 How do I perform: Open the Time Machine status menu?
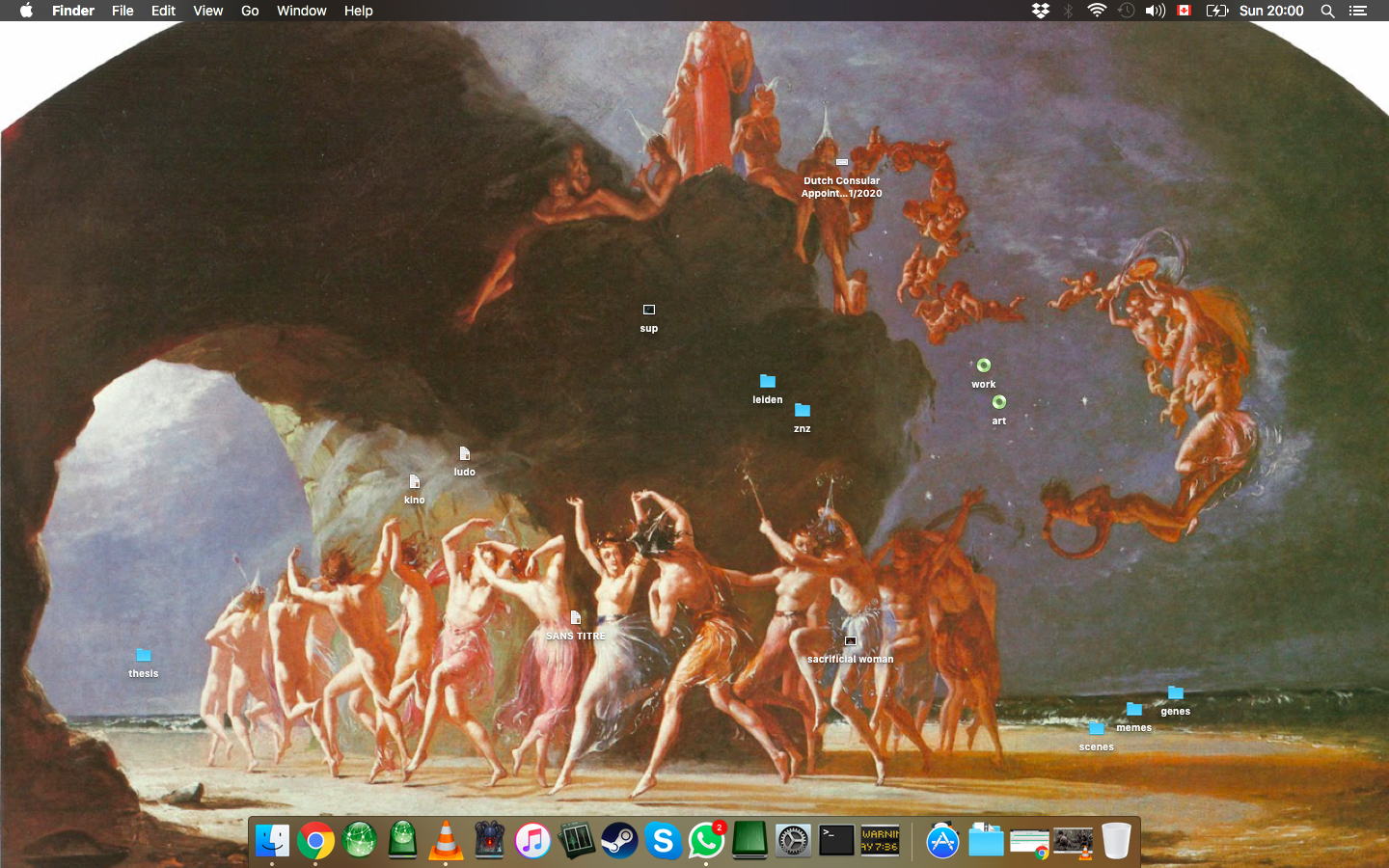(x=1126, y=11)
